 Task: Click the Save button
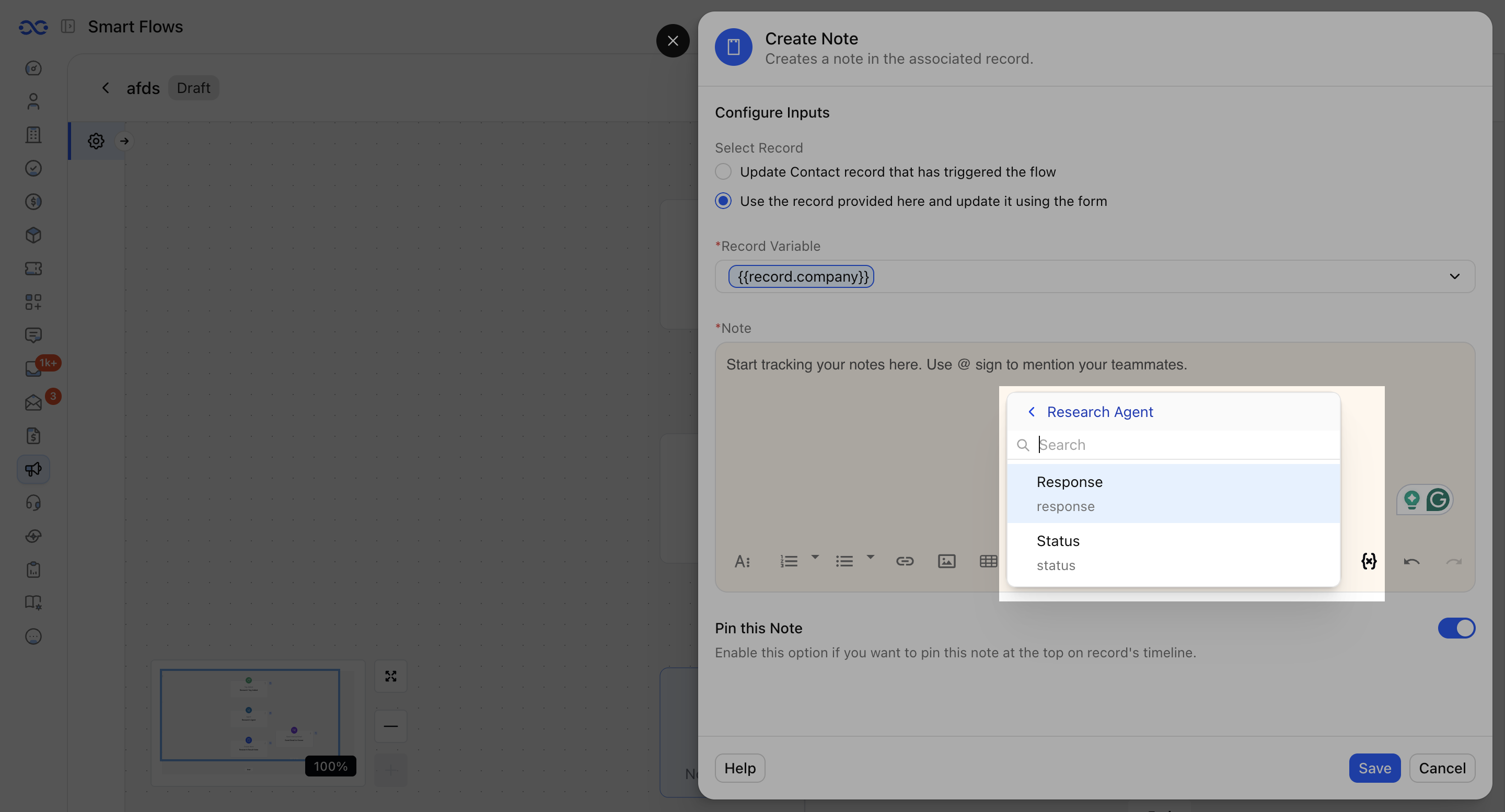pos(1374,768)
